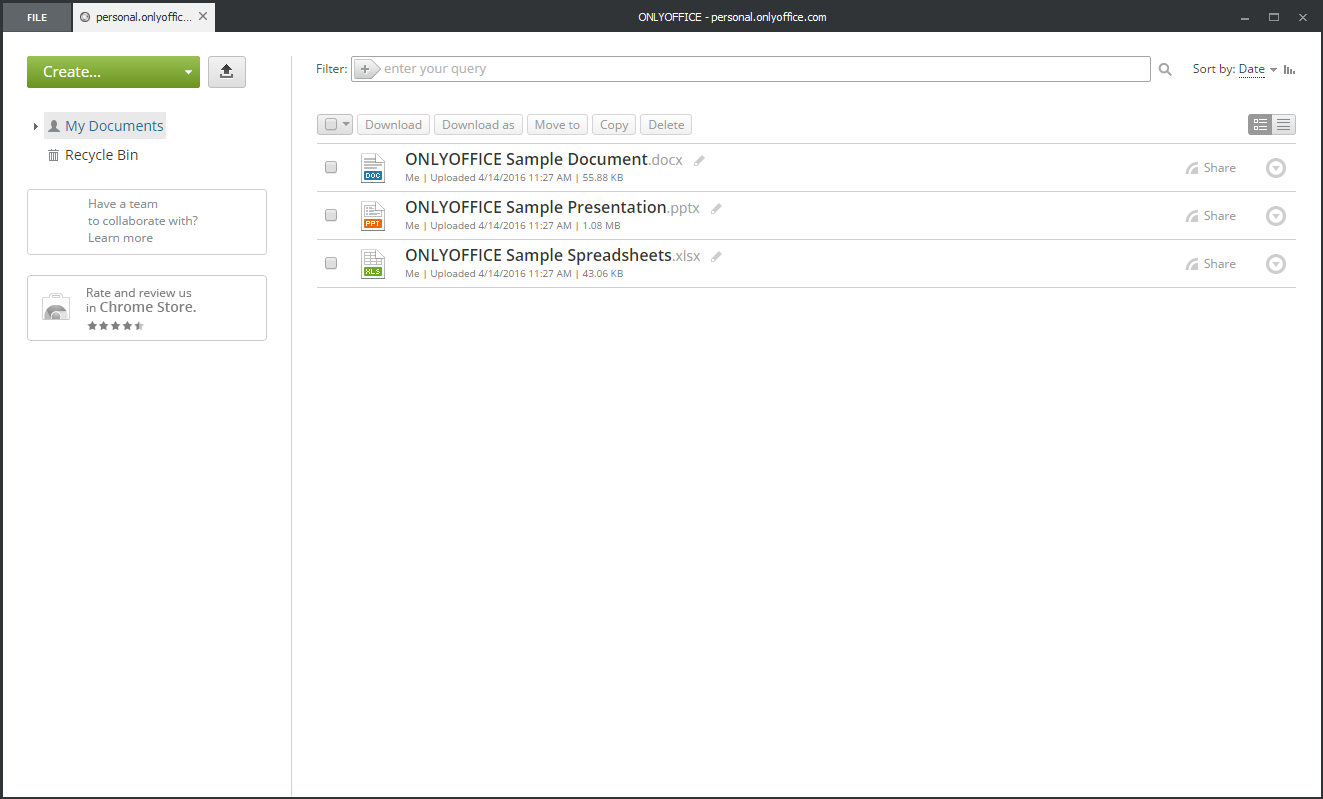Check the Sample Spreadsheets checkbox

331,264
